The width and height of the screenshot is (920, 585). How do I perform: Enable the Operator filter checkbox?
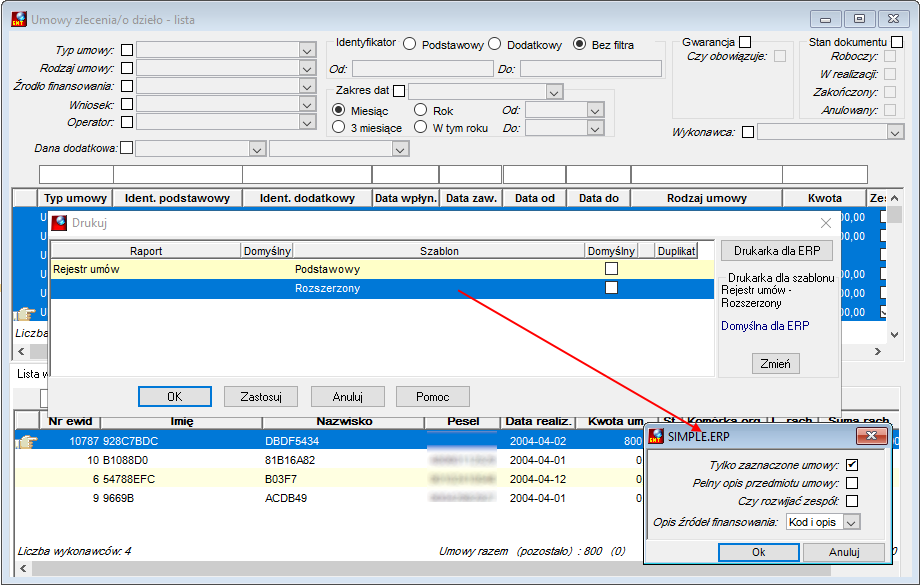127,122
